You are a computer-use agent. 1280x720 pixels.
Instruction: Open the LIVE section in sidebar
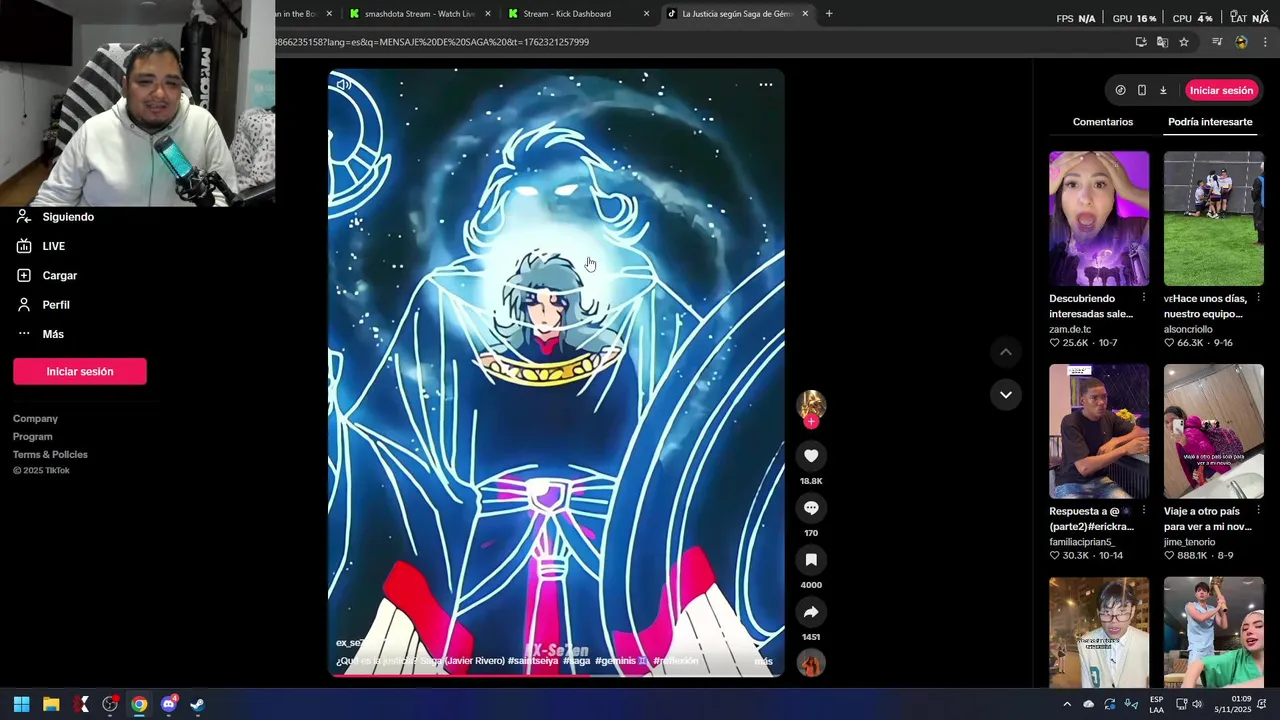click(x=54, y=246)
